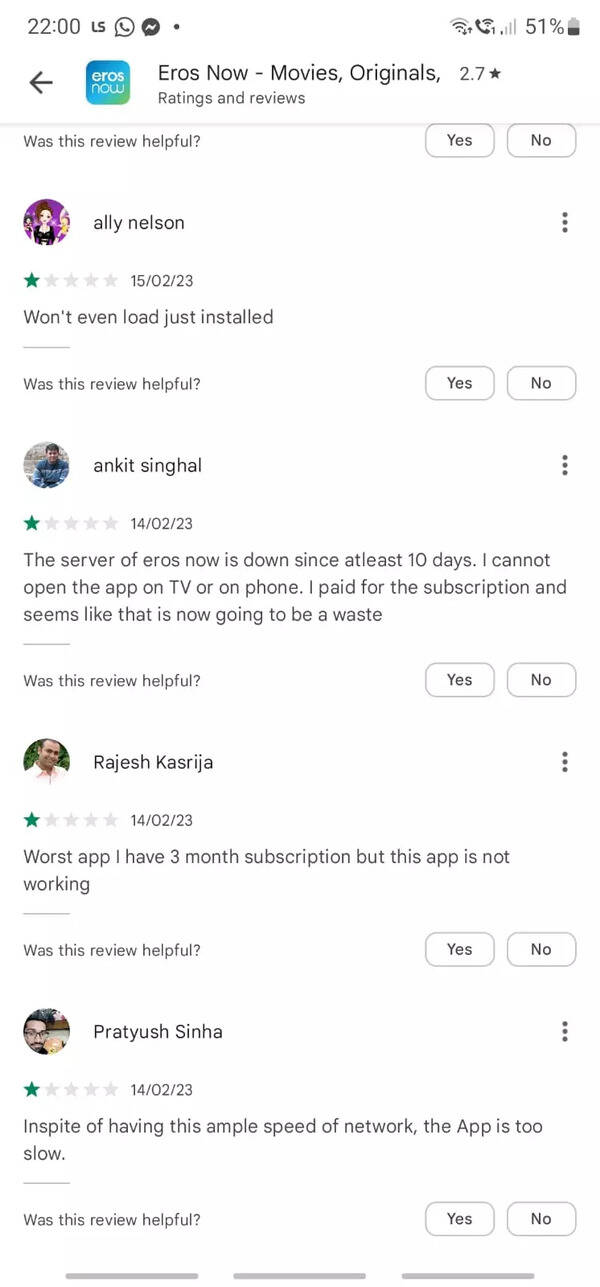View ankit singhal's profile avatar
Image resolution: width=600 pixels, height=1287 pixels.
point(46,465)
